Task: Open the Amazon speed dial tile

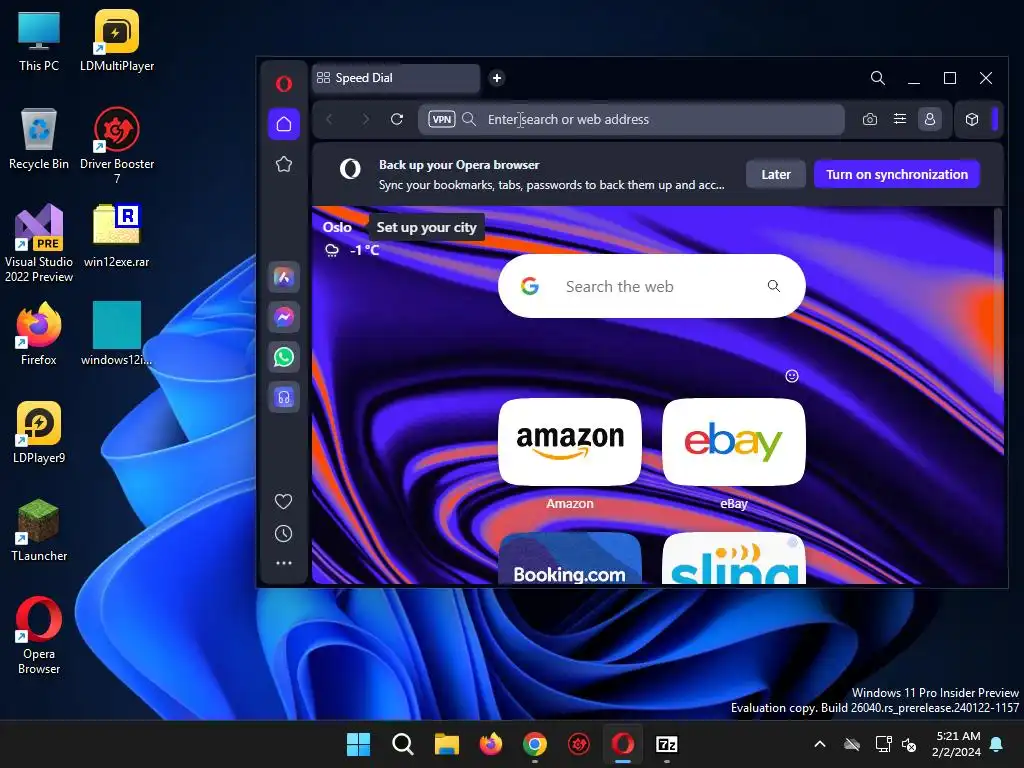Action: pos(569,442)
